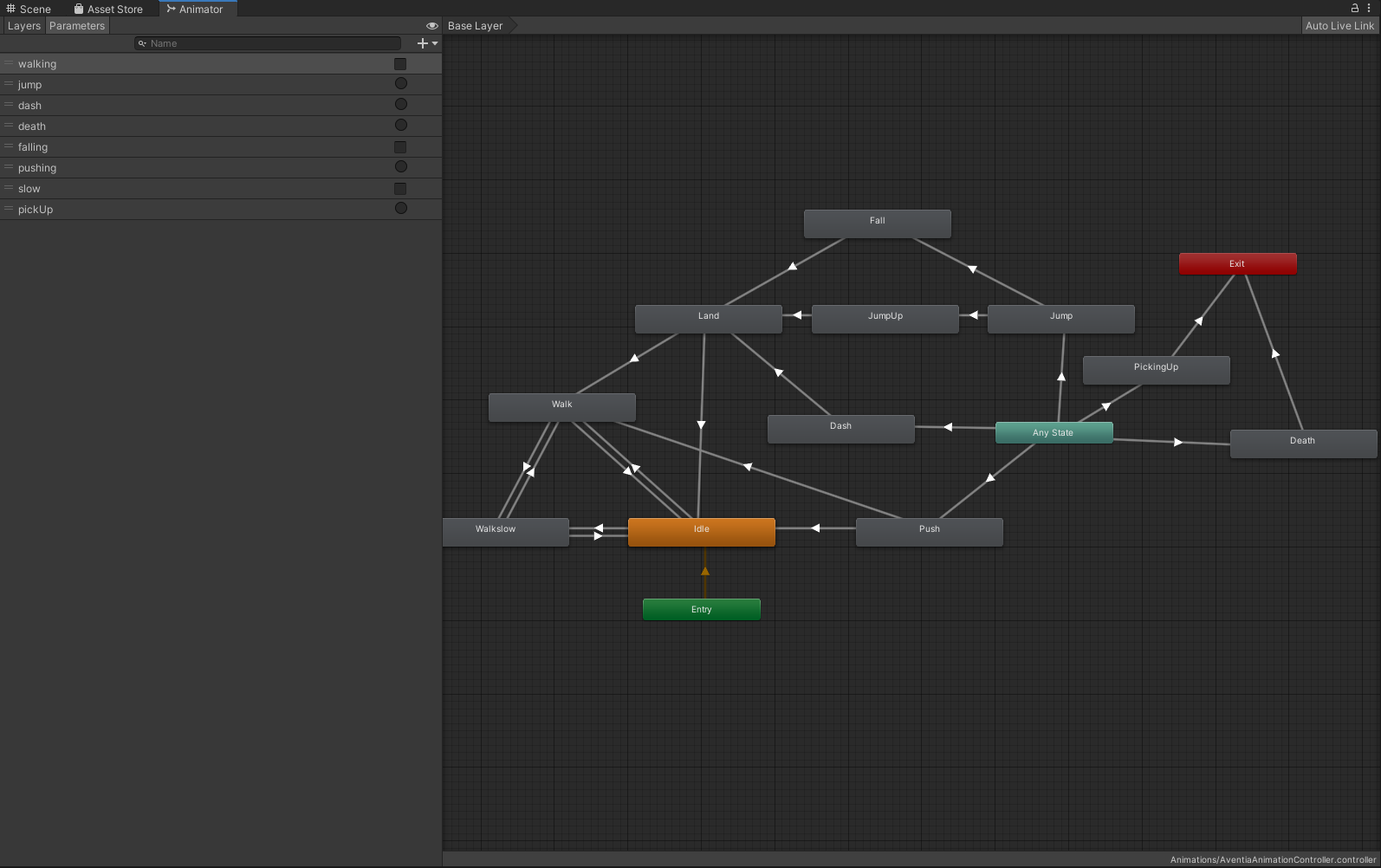Viewport: 1381px width, 868px height.
Task: Open the Parameters panel tab
Action: [77, 26]
